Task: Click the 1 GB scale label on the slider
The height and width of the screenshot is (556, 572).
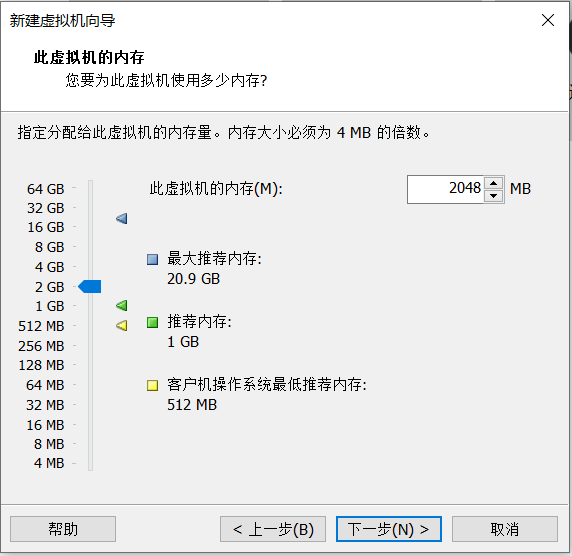Action: click(x=50, y=306)
